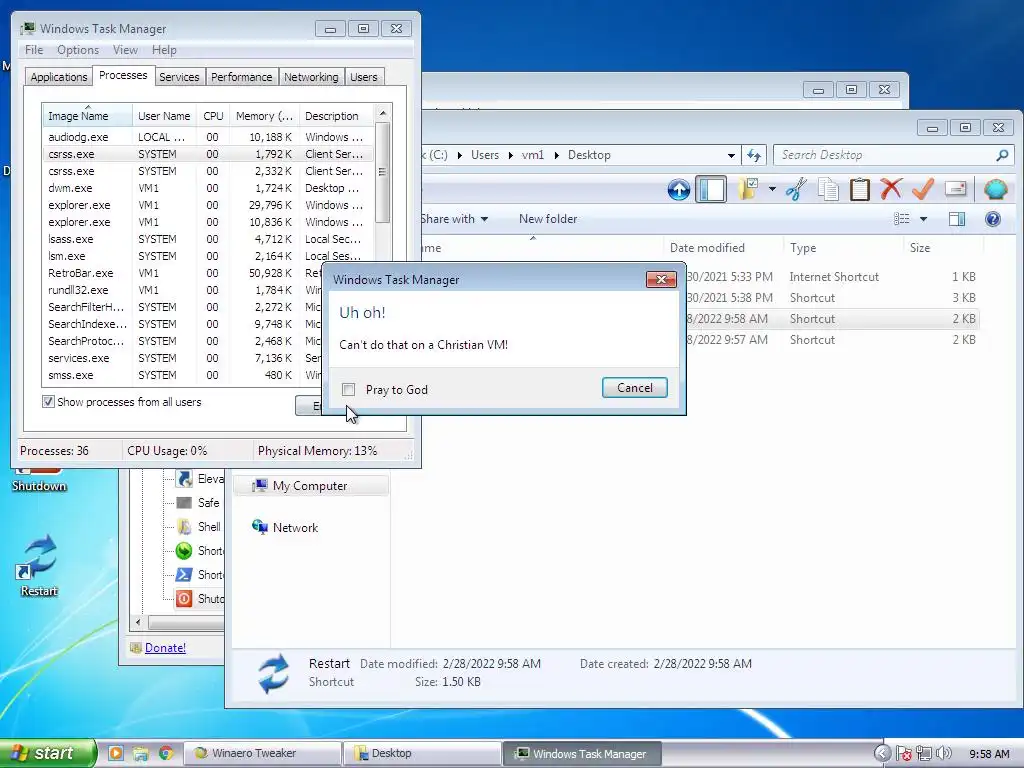Click the Copy pages icon
This screenshot has height=768, width=1024.
[x=828, y=189]
